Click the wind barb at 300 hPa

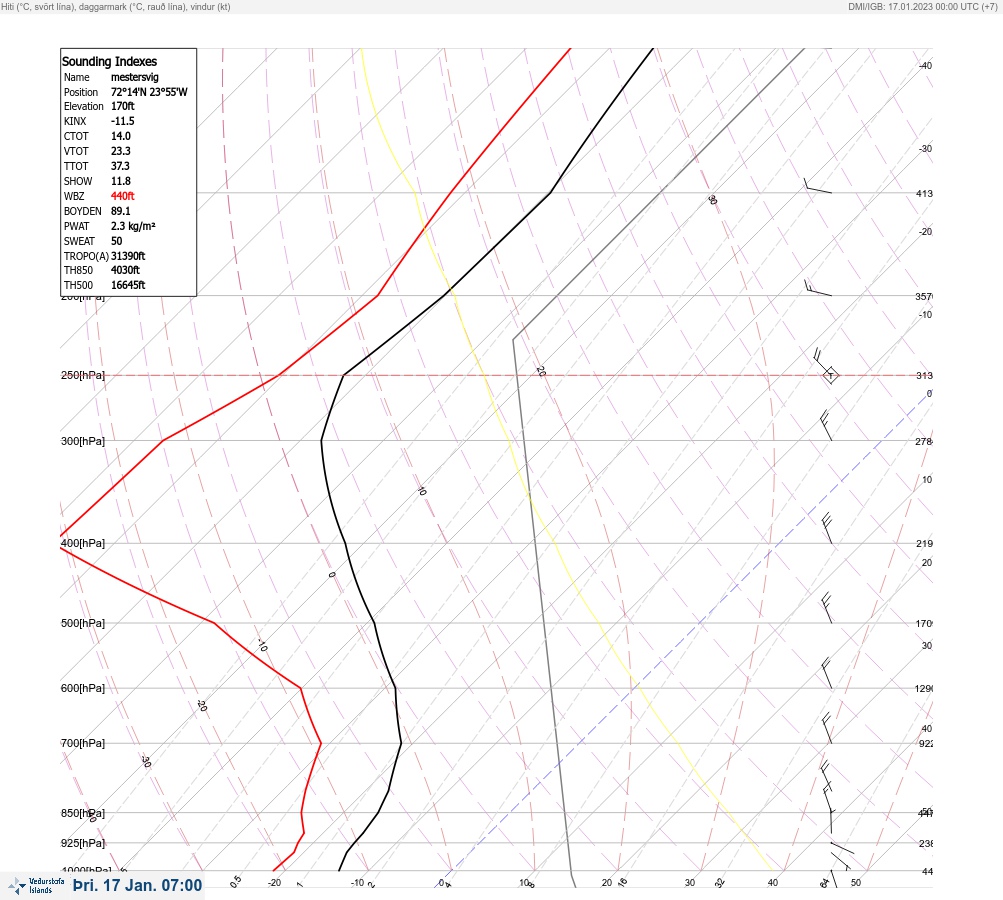pos(826,425)
